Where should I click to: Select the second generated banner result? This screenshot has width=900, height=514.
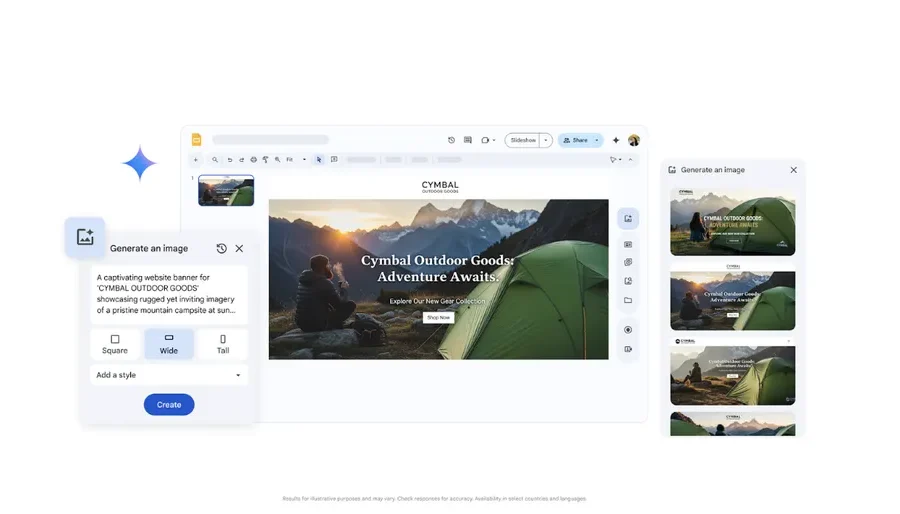coord(732,297)
